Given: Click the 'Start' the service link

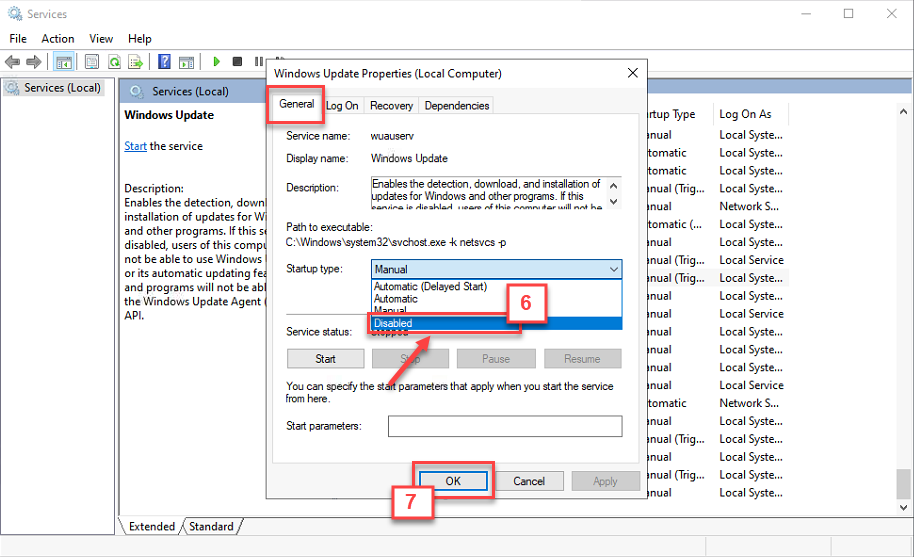Looking at the screenshot, I should tap(135, 146).
